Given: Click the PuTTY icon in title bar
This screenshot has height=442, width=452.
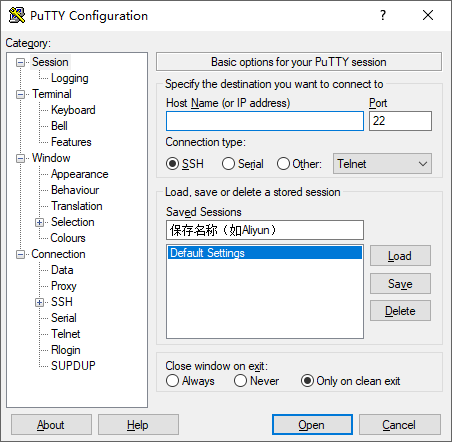Looking at the screenshot, I should point(17,15).
